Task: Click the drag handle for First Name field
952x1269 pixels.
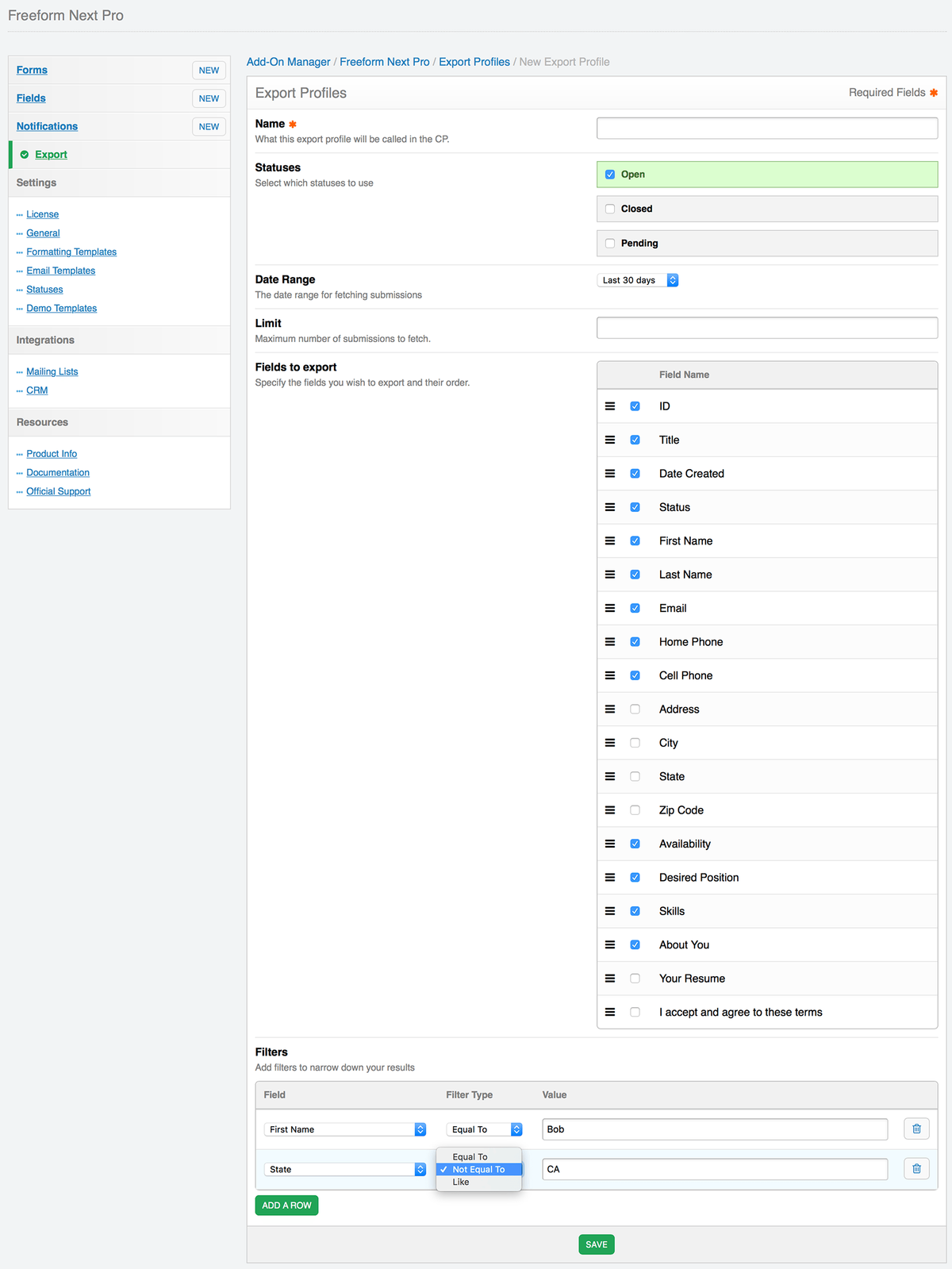Action: (x=610, y=541)
